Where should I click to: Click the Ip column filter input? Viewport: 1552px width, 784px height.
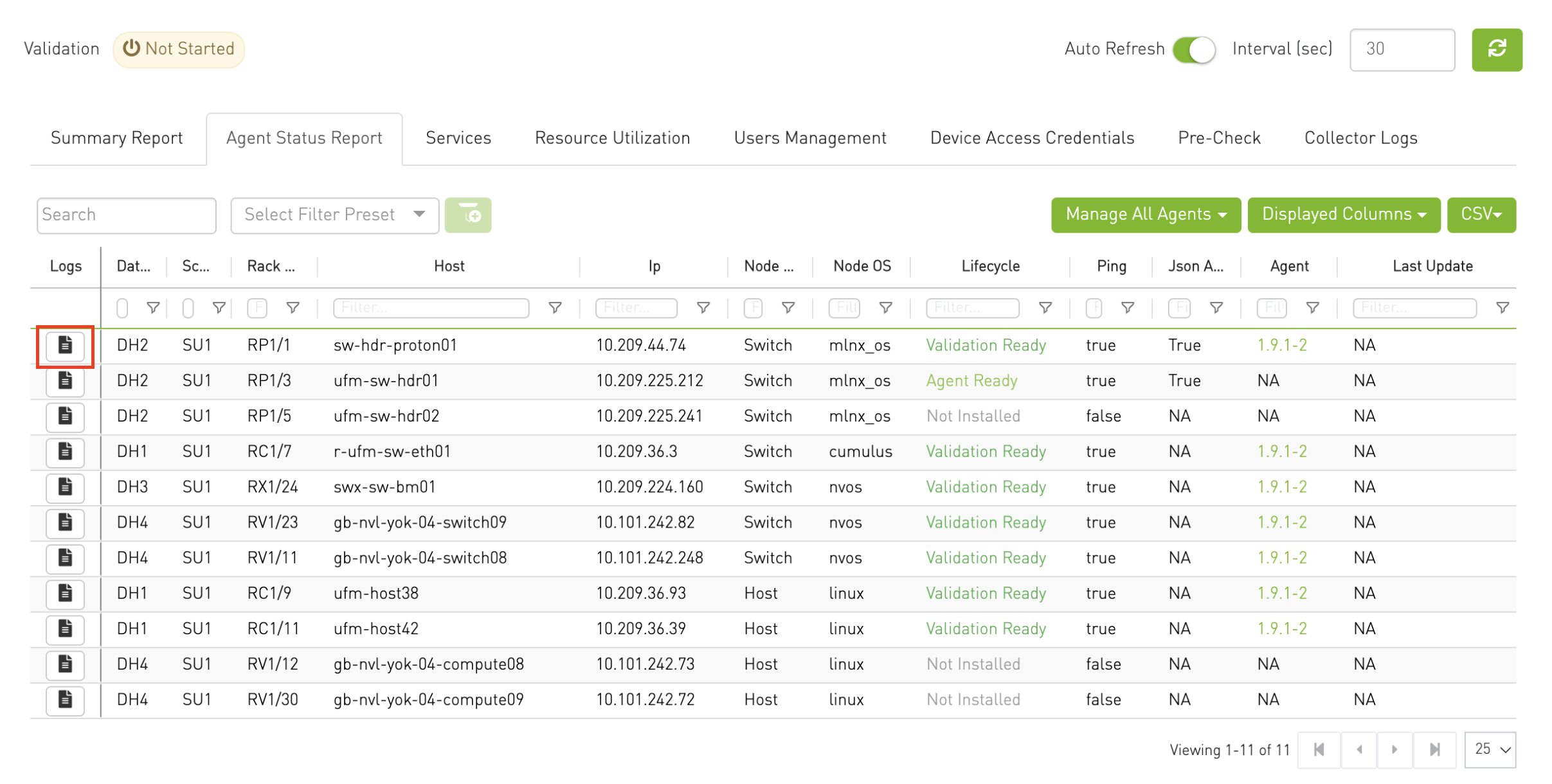(636, 308)
